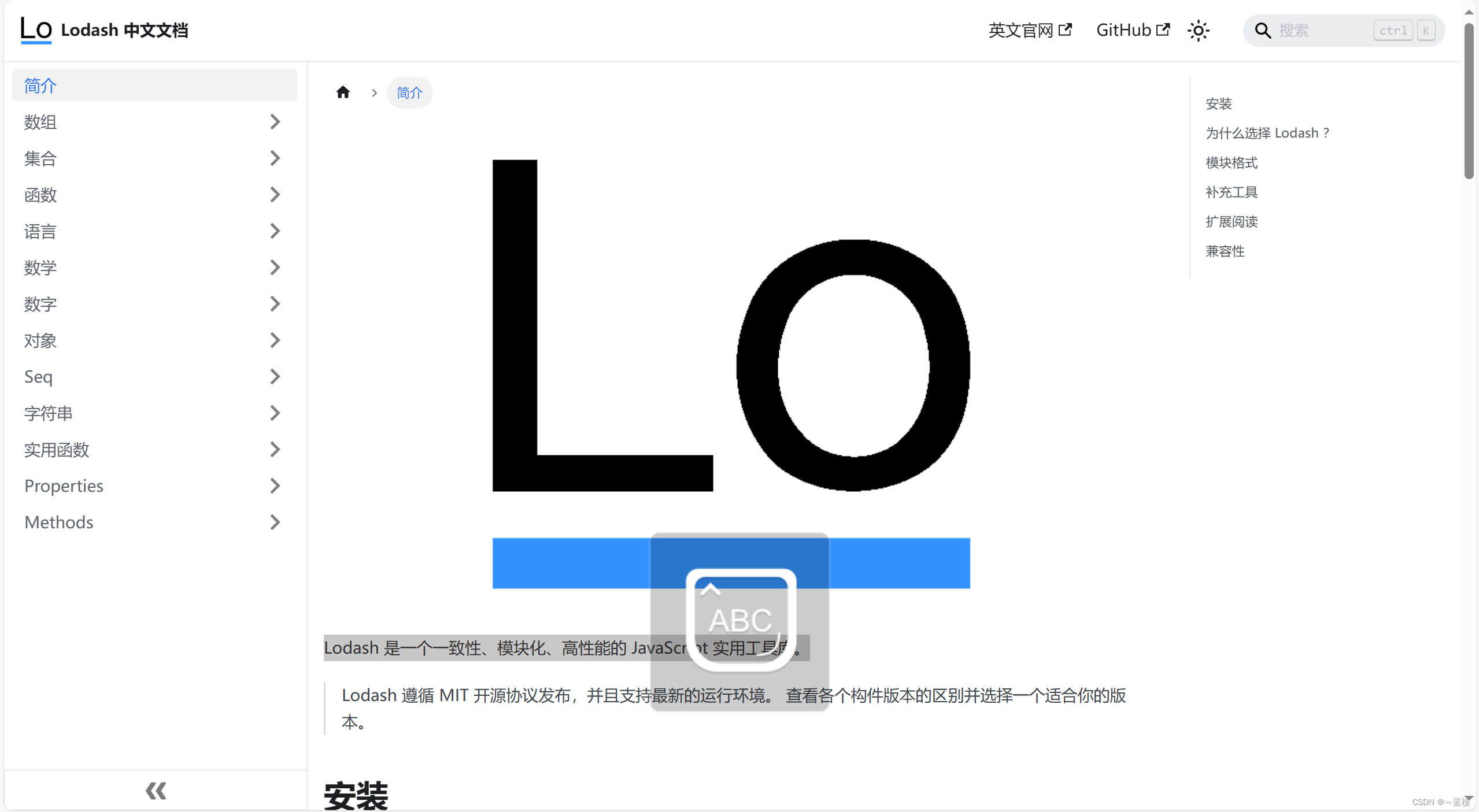Expand the Methods chevron
This screenshot has height=812, width=1479.
[x=275, y=522]
